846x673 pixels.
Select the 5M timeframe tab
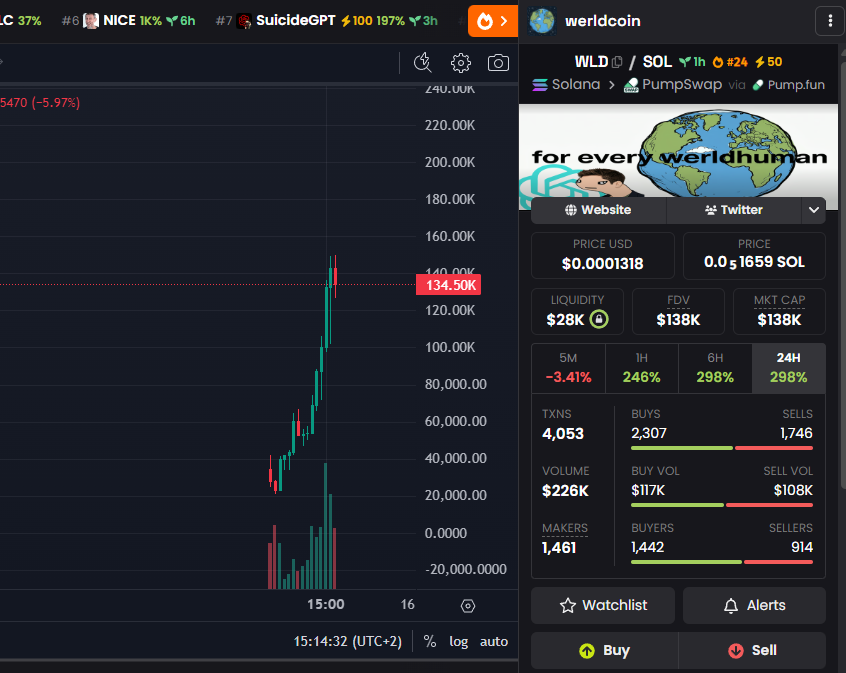568,368
